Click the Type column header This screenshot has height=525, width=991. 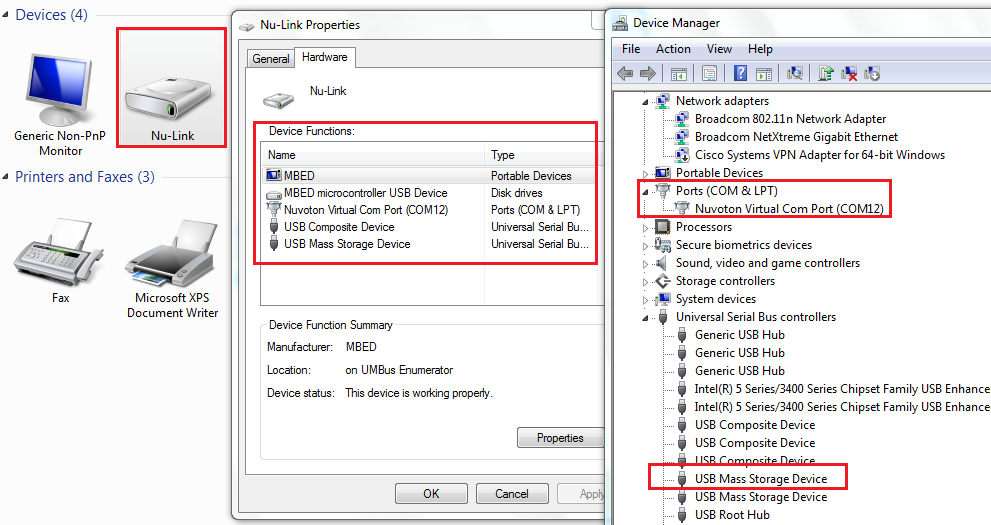(503, 155)
